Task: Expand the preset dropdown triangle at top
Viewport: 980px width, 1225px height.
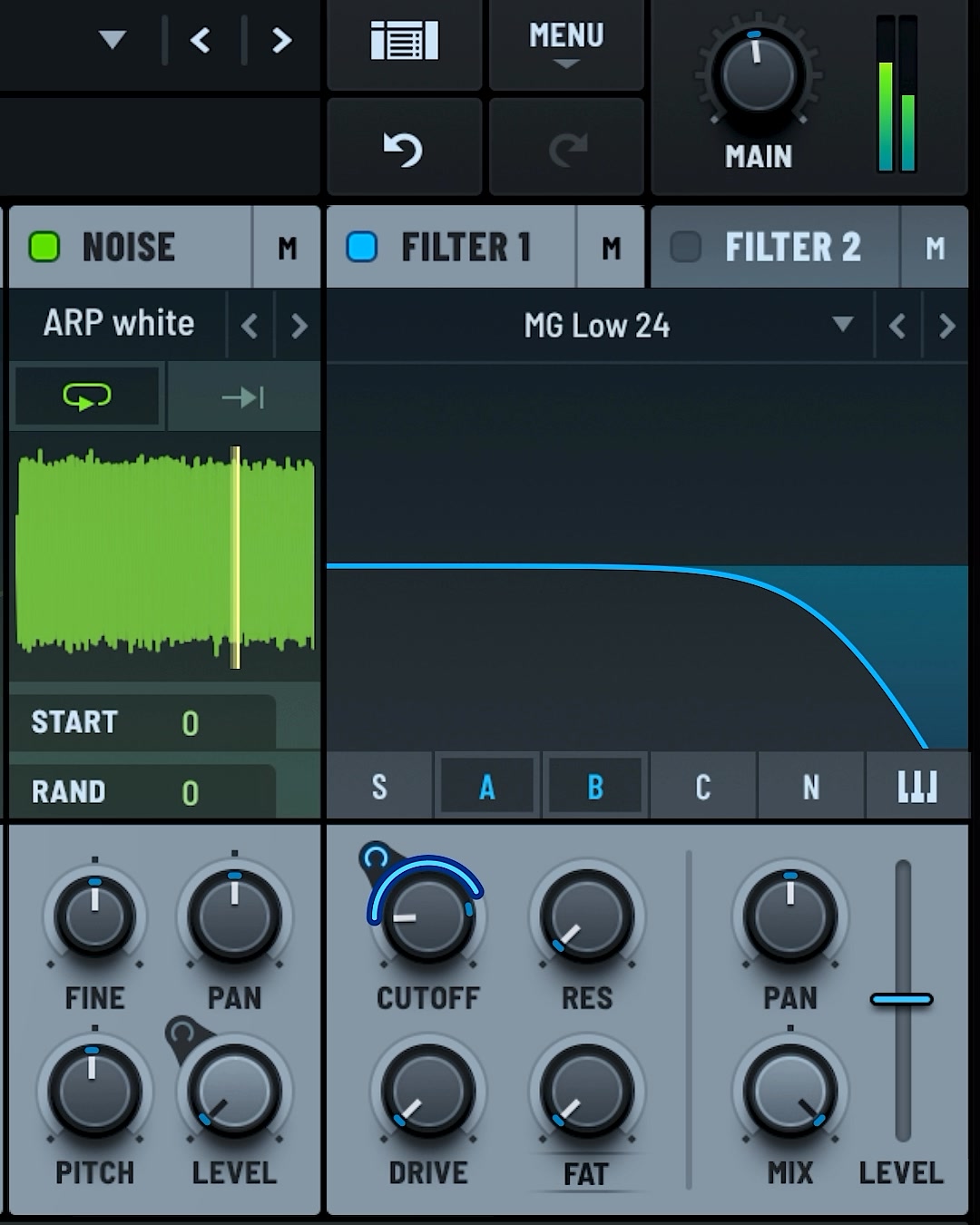Action: click(113, 40)
